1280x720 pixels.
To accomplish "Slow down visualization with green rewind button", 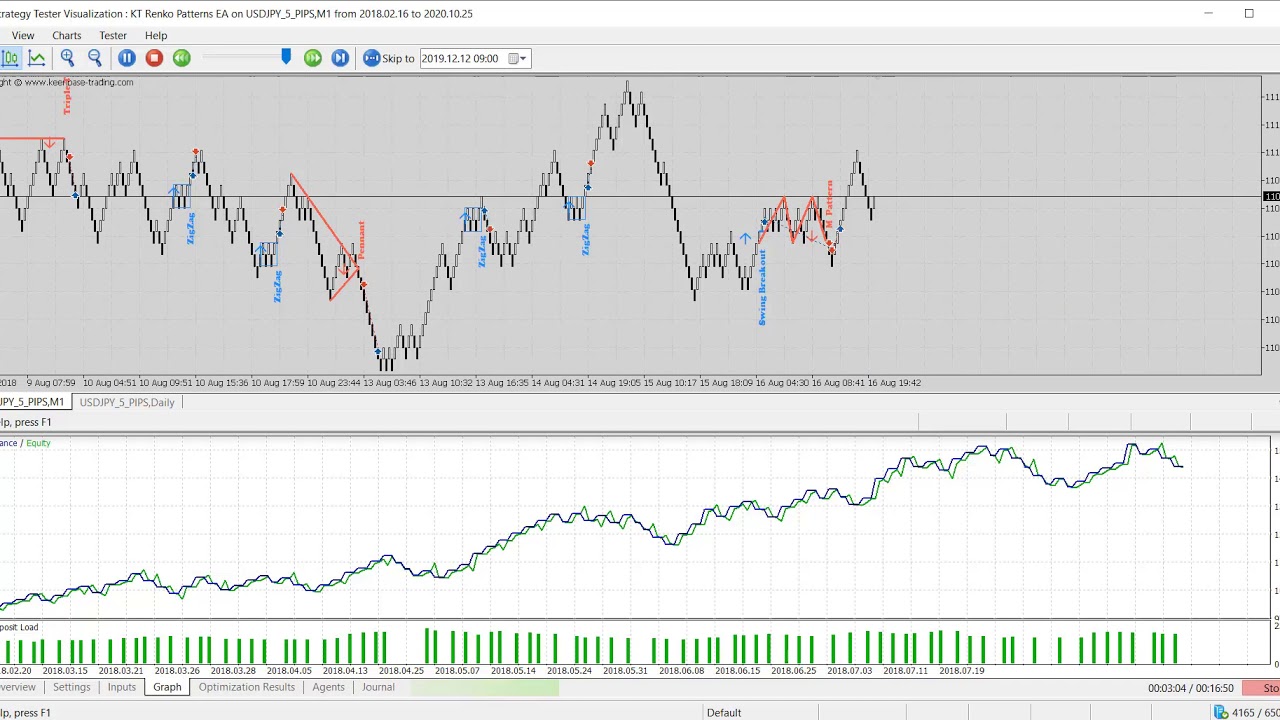I will point(181,58).
